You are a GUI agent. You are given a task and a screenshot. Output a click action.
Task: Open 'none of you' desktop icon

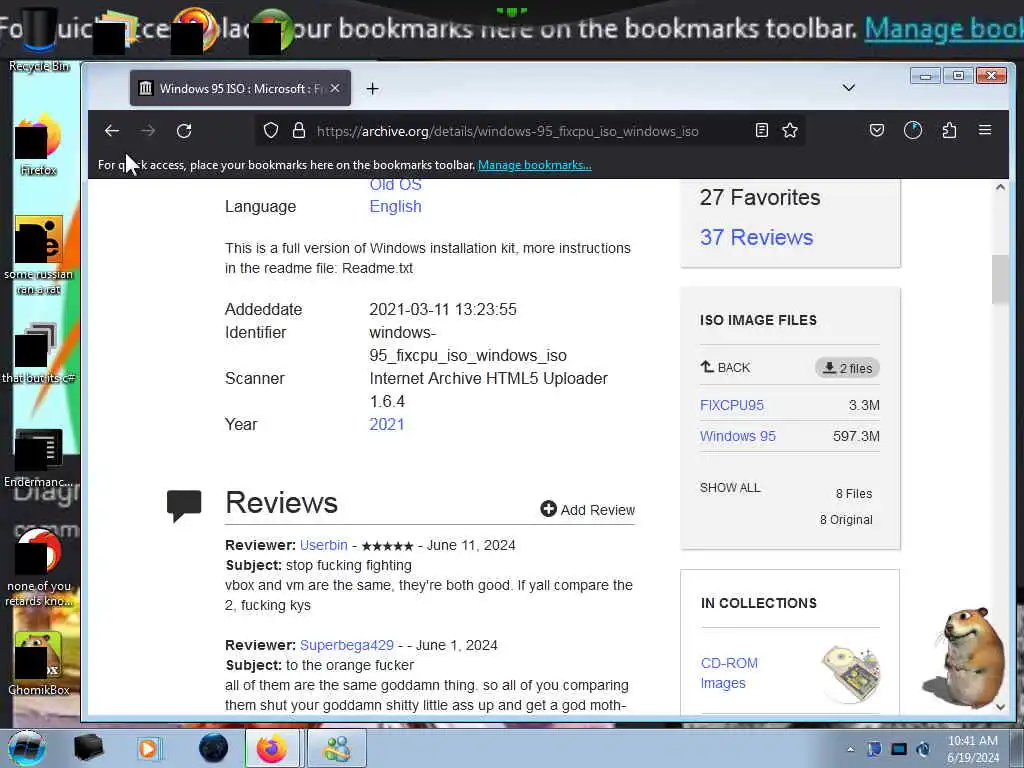[x=38, y=567]
